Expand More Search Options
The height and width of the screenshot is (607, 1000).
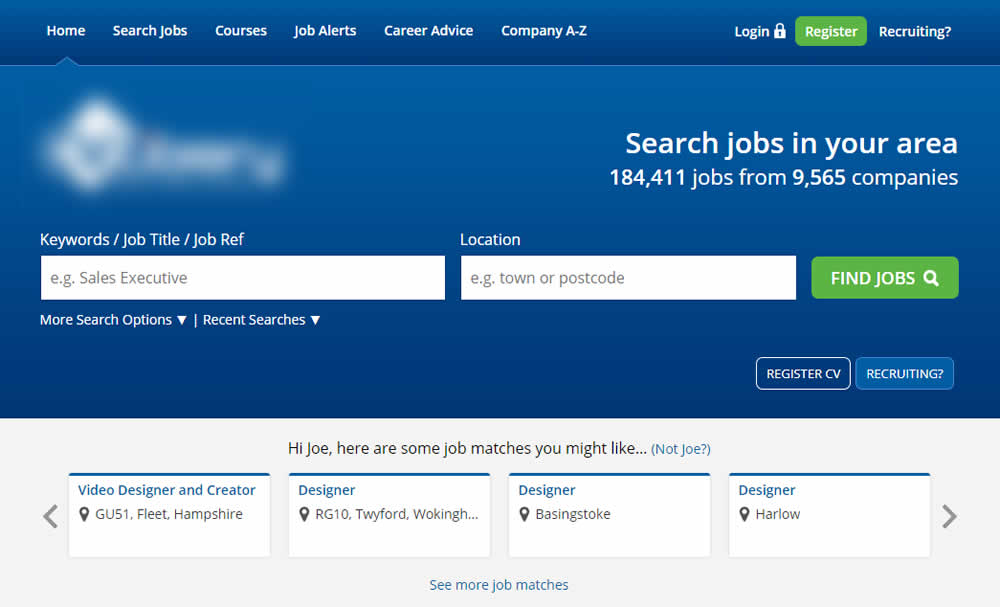point(113,320)
